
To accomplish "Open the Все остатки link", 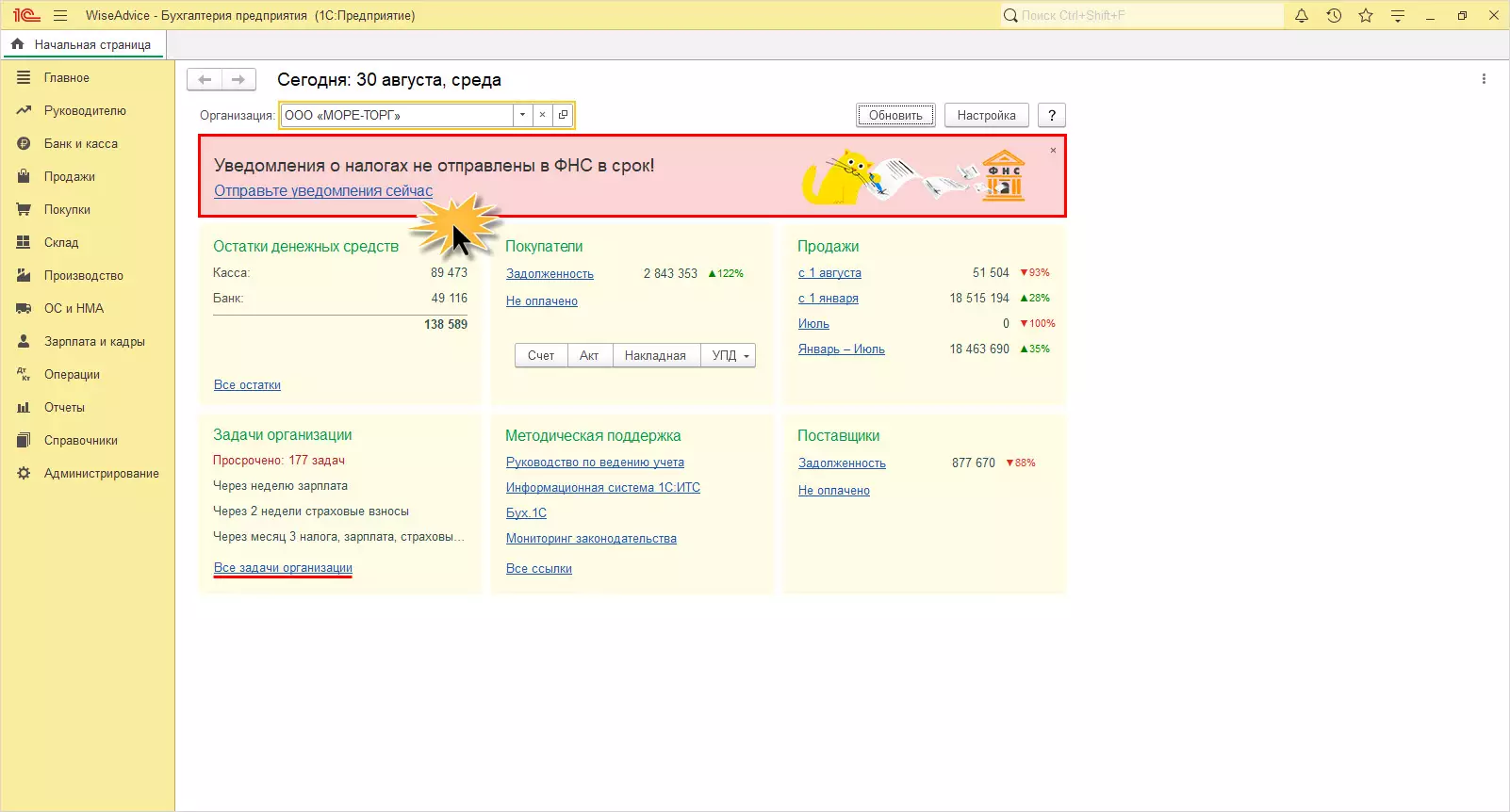I will pyautogui.click(x=247, y=385).
